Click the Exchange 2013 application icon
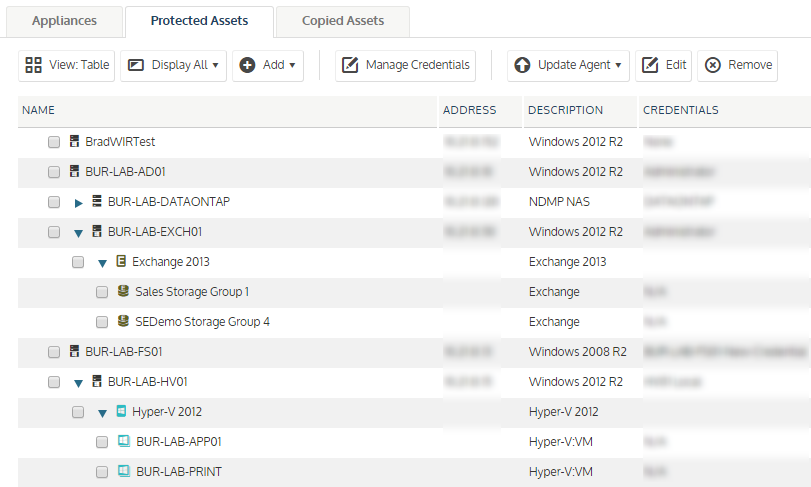The width and height of the screenshot is (811, 487). point(121,261)
